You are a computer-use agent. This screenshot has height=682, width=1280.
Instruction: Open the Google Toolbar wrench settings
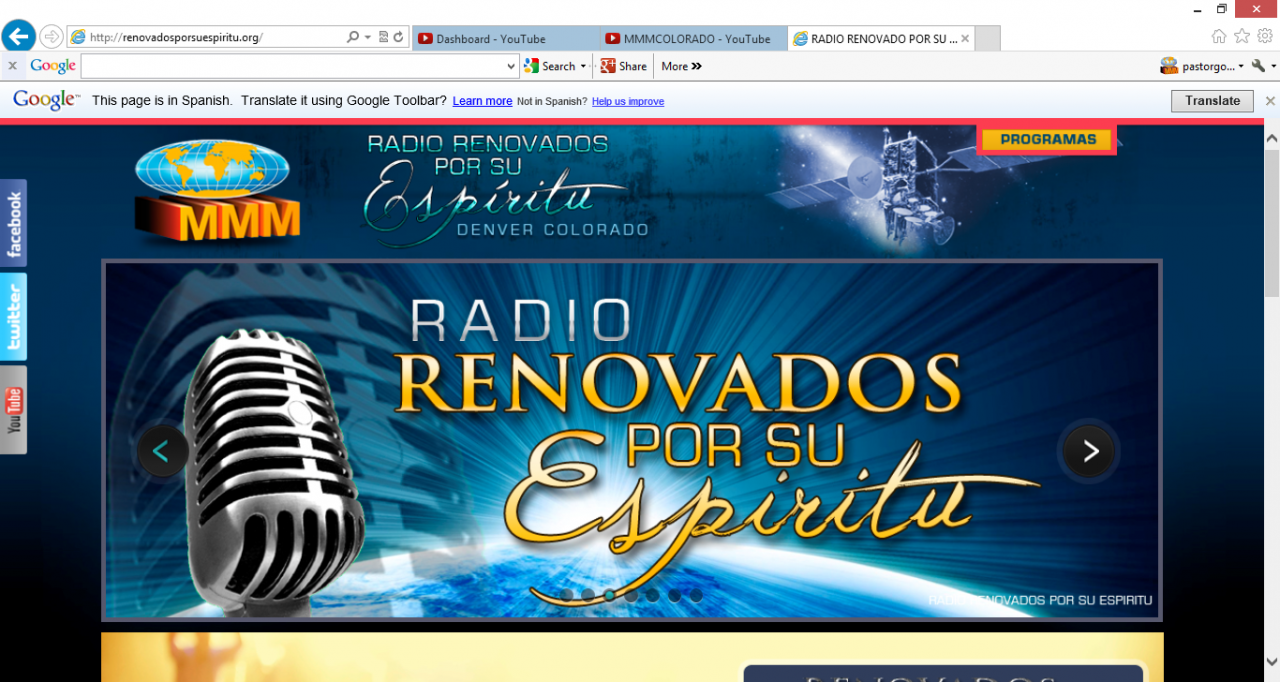1258,66
